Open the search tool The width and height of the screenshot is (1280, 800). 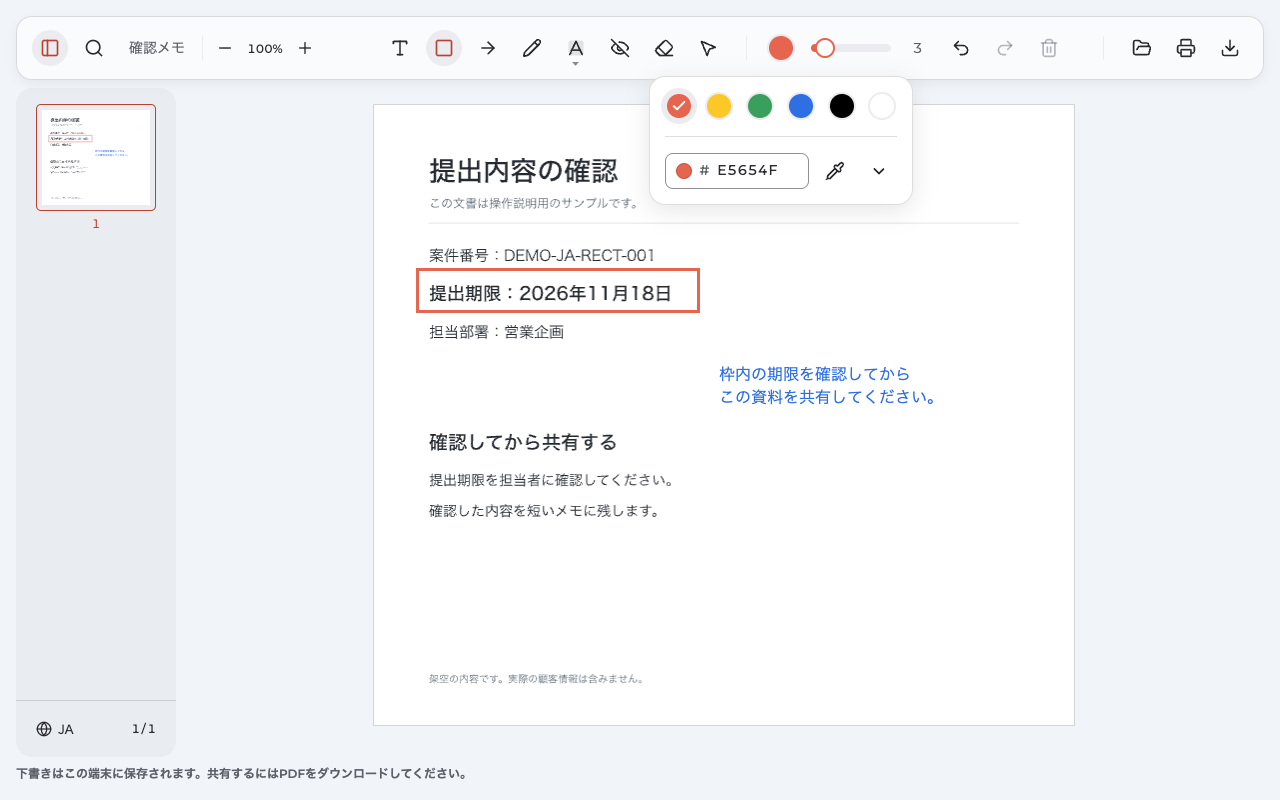(94, 48)
